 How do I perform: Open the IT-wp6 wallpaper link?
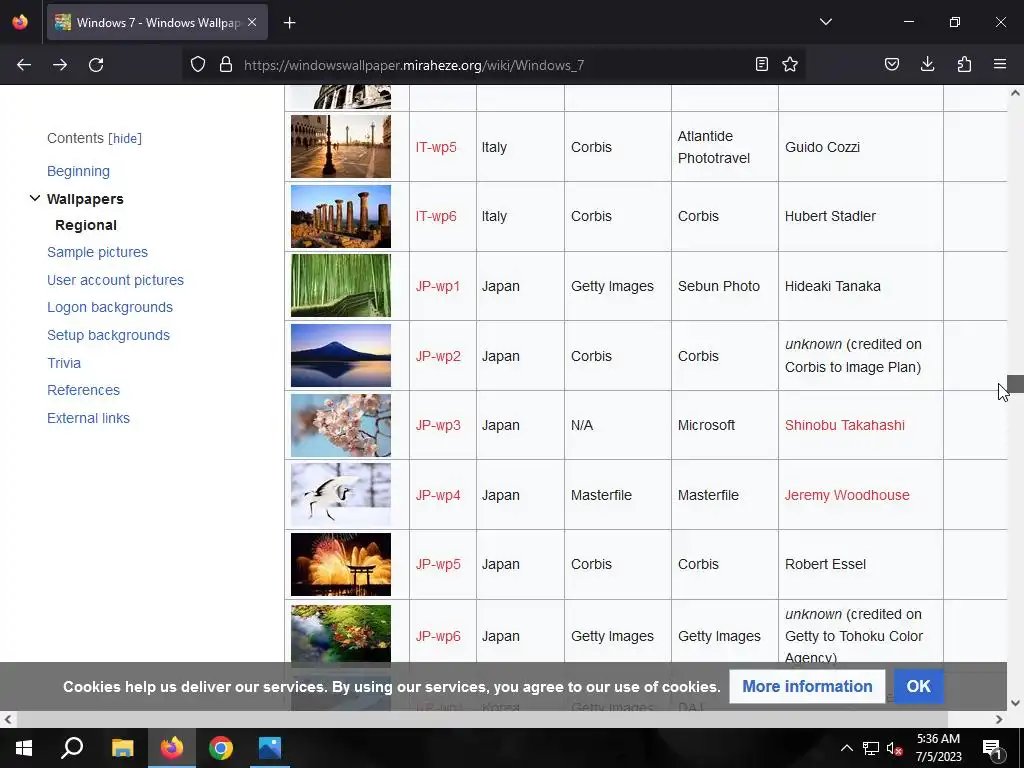click(x=436, y=216)
